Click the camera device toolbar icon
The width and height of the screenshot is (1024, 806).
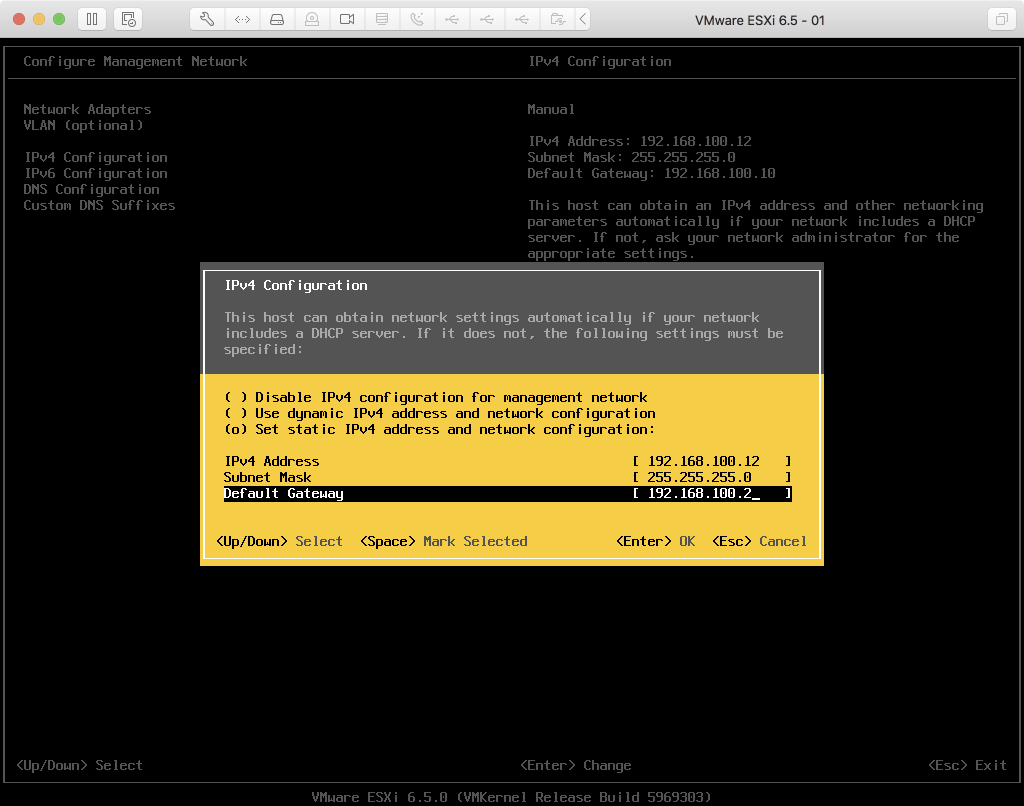pyautogui.click(x=347, y=19)
